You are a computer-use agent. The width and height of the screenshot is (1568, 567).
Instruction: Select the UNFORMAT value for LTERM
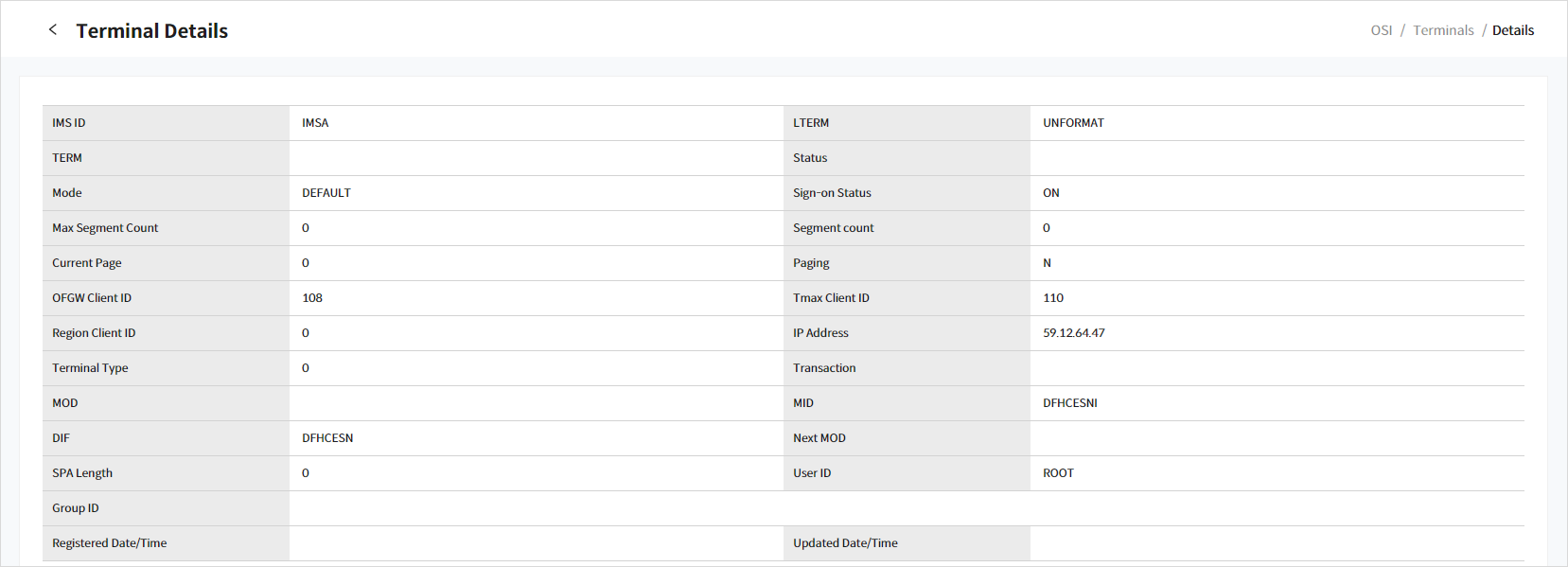tap(1073, 123)
